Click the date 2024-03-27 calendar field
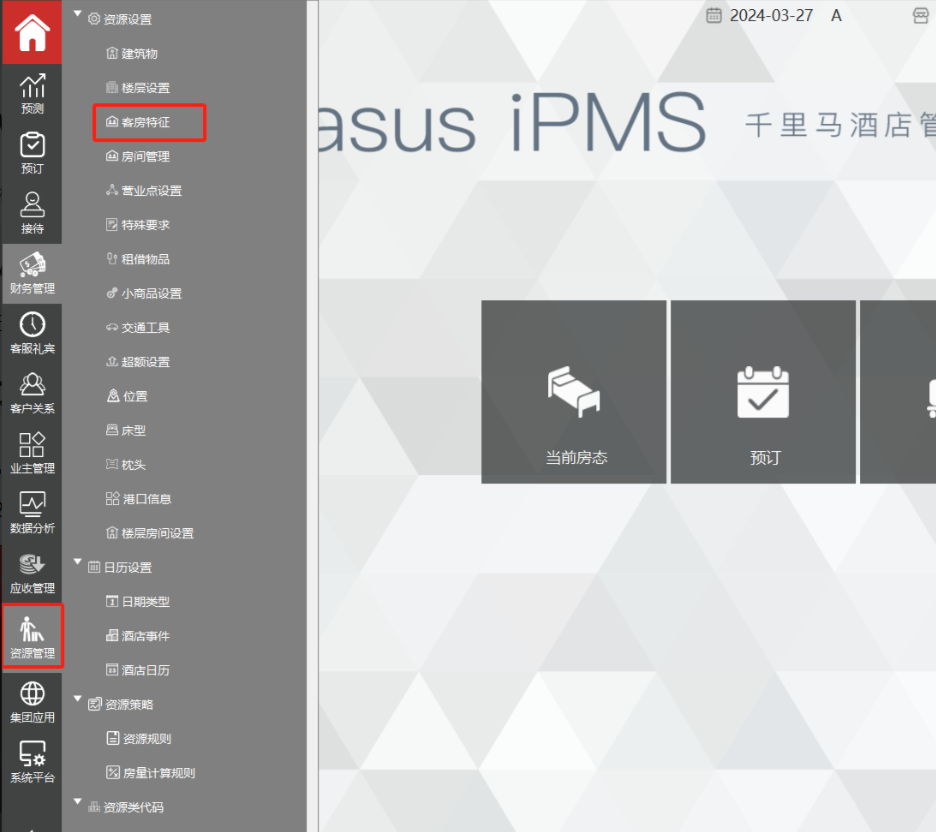The image size is (936, 832). click(760, 15)
